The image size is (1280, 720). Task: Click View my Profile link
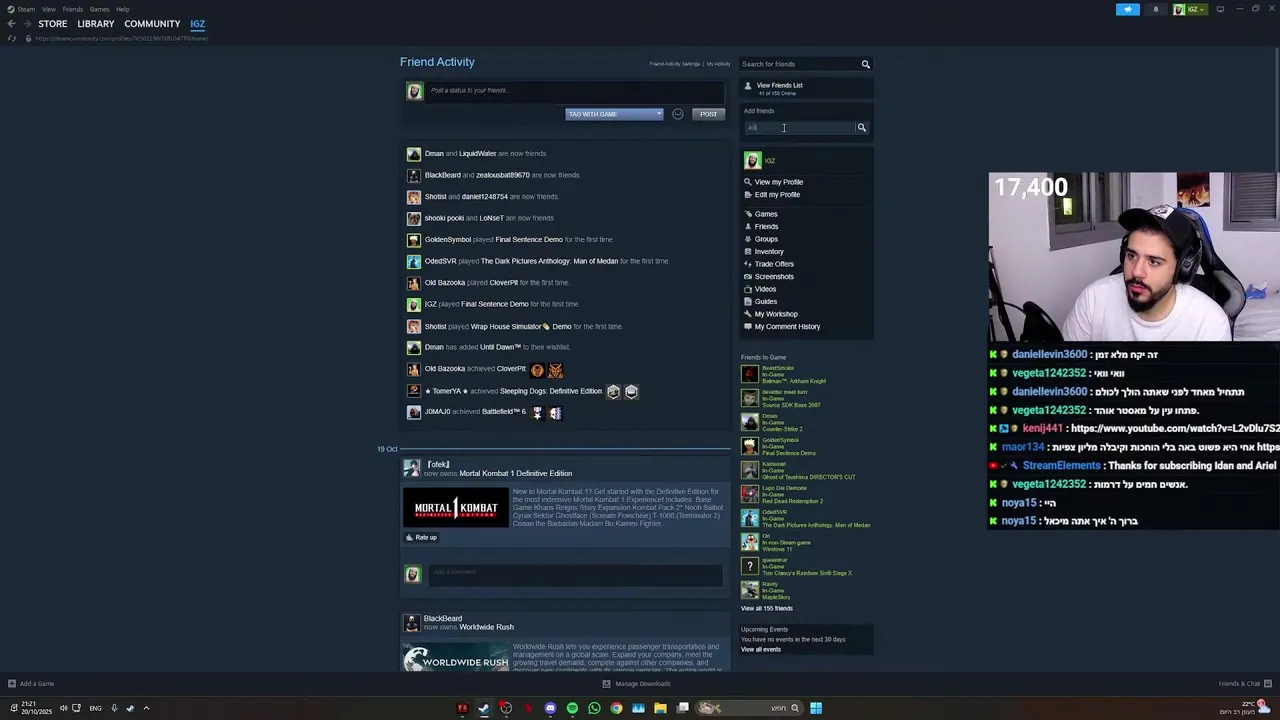(779, 182)
